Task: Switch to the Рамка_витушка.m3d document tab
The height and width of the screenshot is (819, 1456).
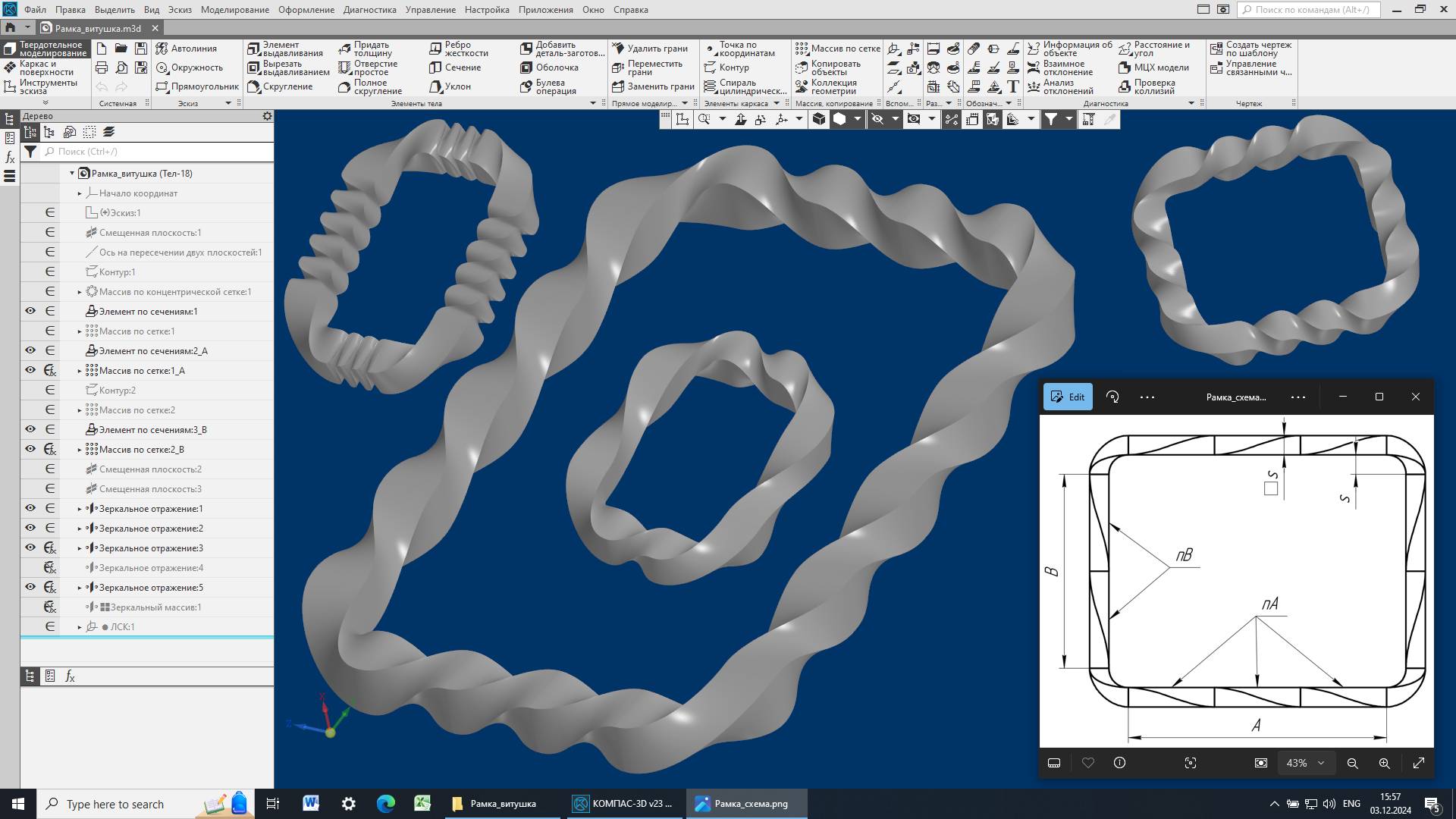Action: point(98,28)
